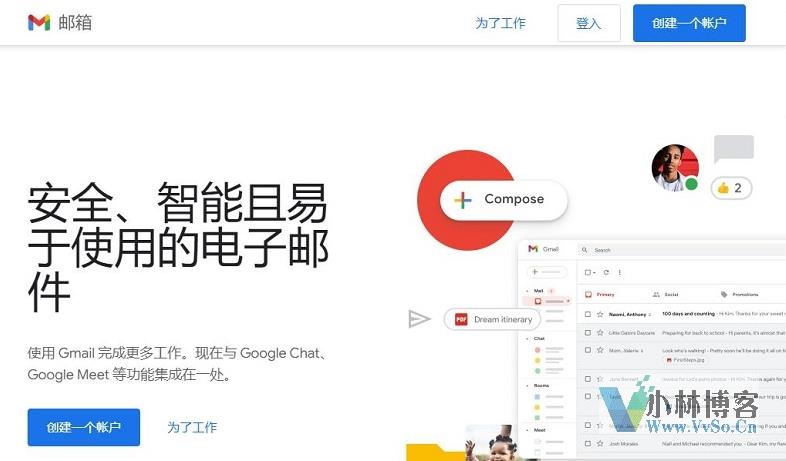Tick the select-all checkbox in the mail toolbar

point(588,273)
